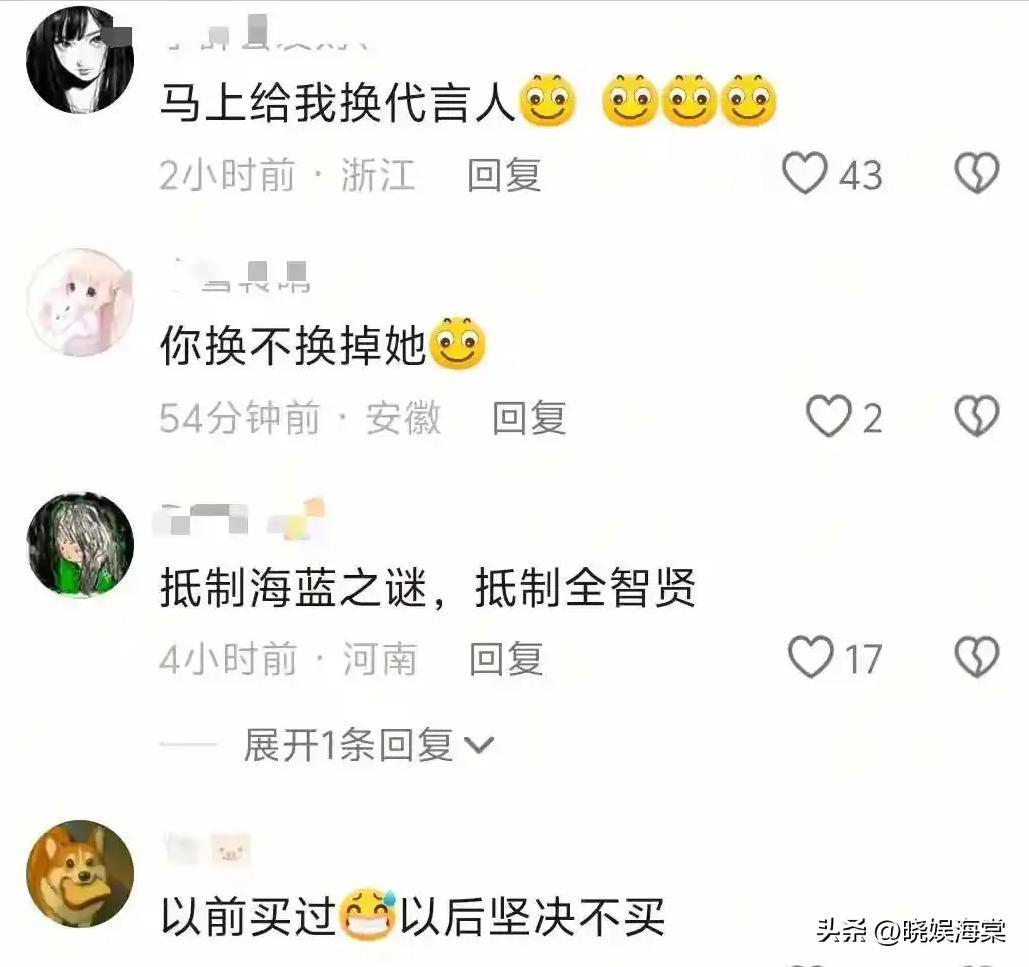The height and width of the screenshot is (967, 1029).
Task: Open the pink-haired girl avatar profile
Action: [x=79, y=302]
